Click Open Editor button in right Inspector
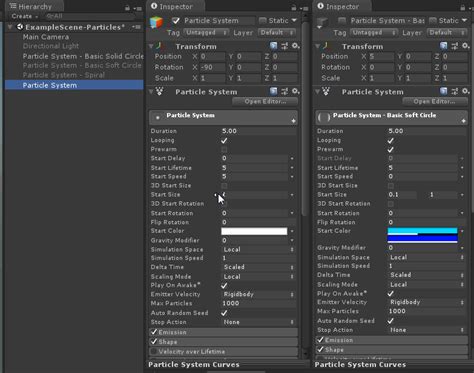The image size is (474, 373). pyautogui.click(x=434, y=101)
